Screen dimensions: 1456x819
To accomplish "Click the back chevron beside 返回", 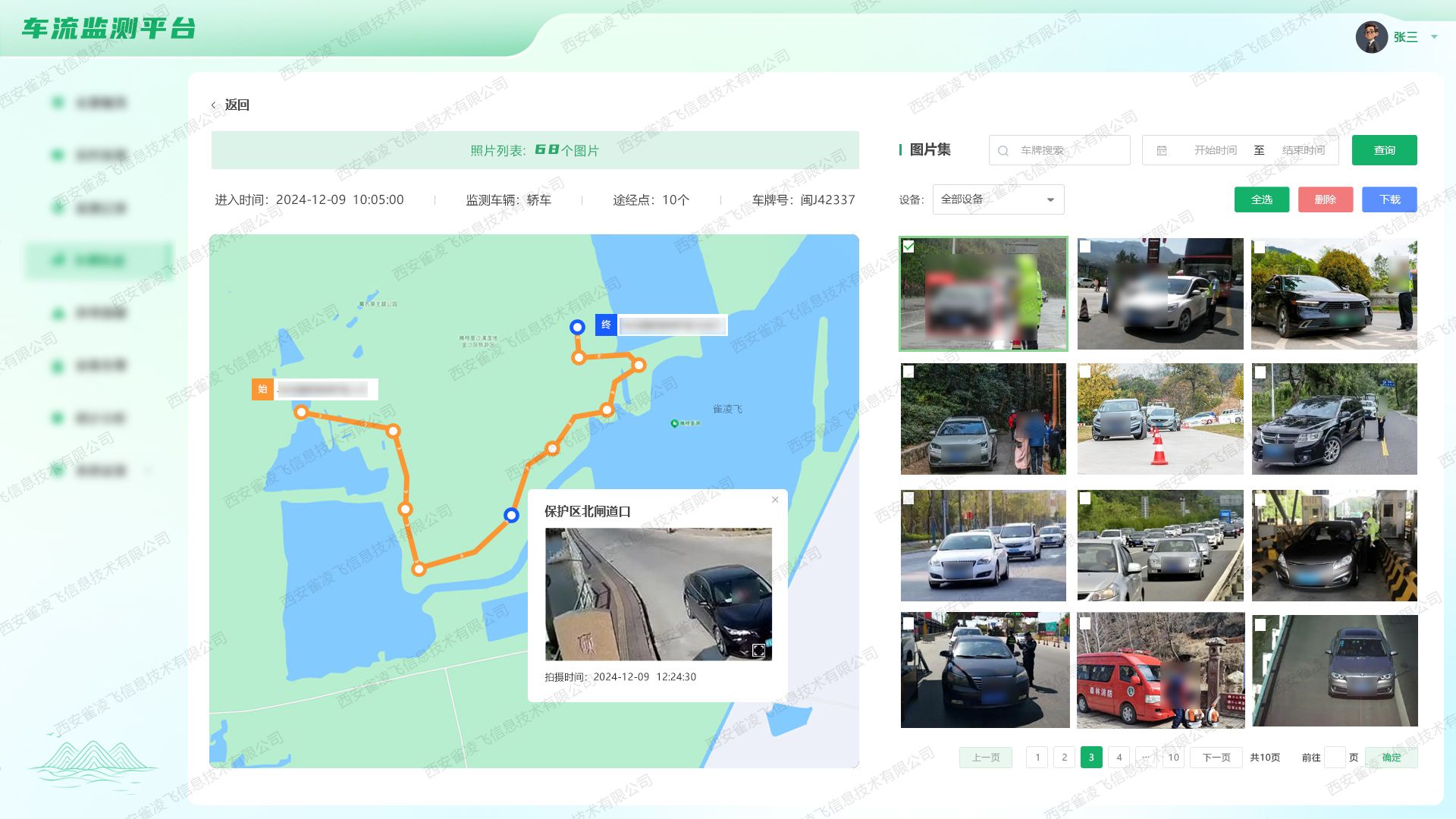I will click(214, 105).
